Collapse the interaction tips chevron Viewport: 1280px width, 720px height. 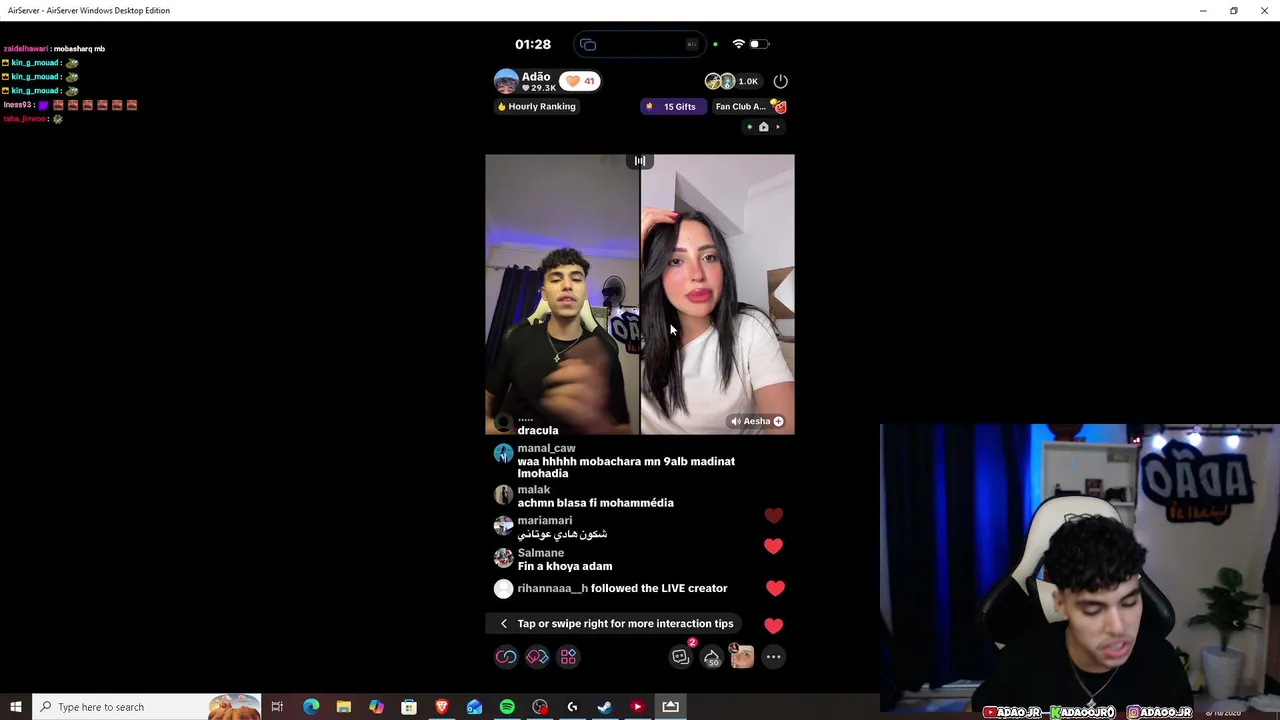coord(503,624)
